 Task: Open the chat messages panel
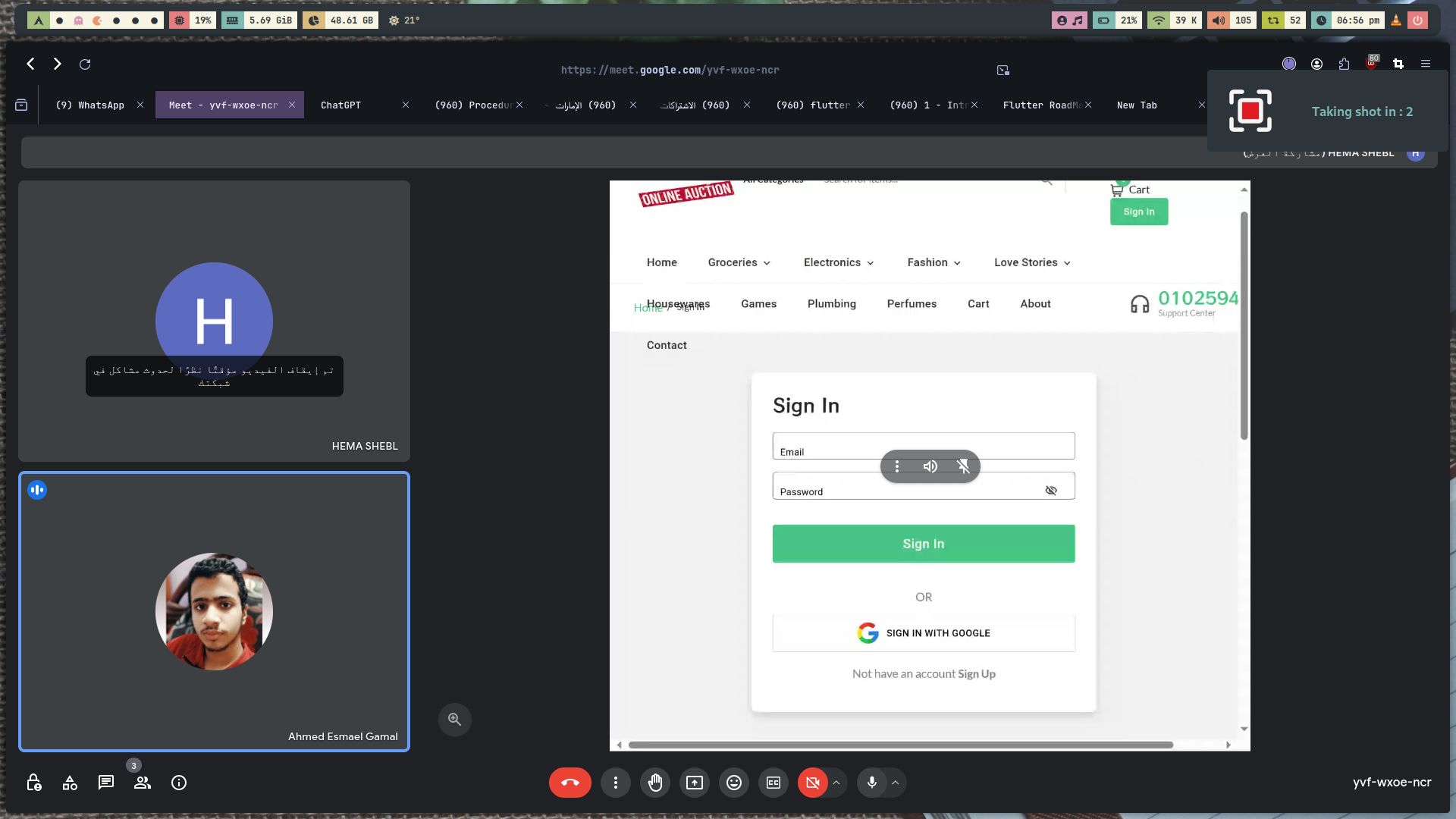[x=106, y=783]
